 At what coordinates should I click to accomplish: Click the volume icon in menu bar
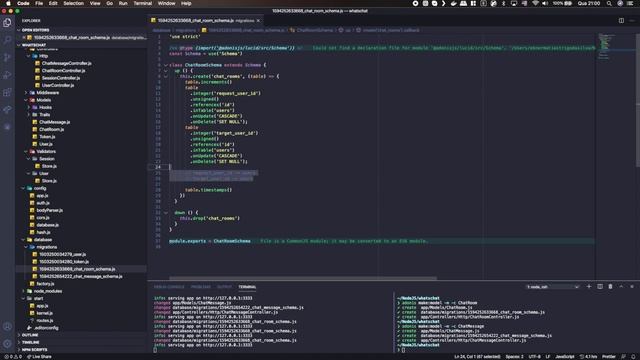(545, 3)
